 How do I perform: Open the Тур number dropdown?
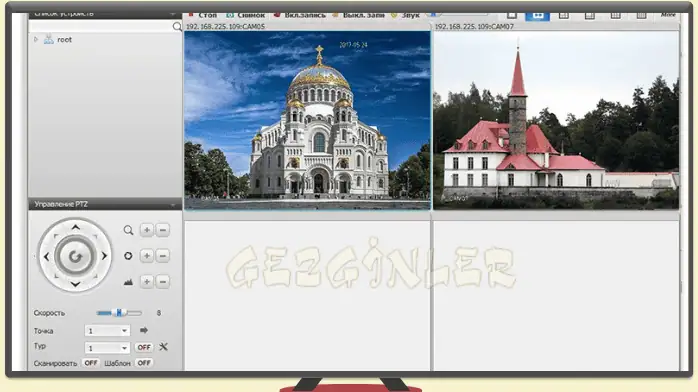[107, 348]
